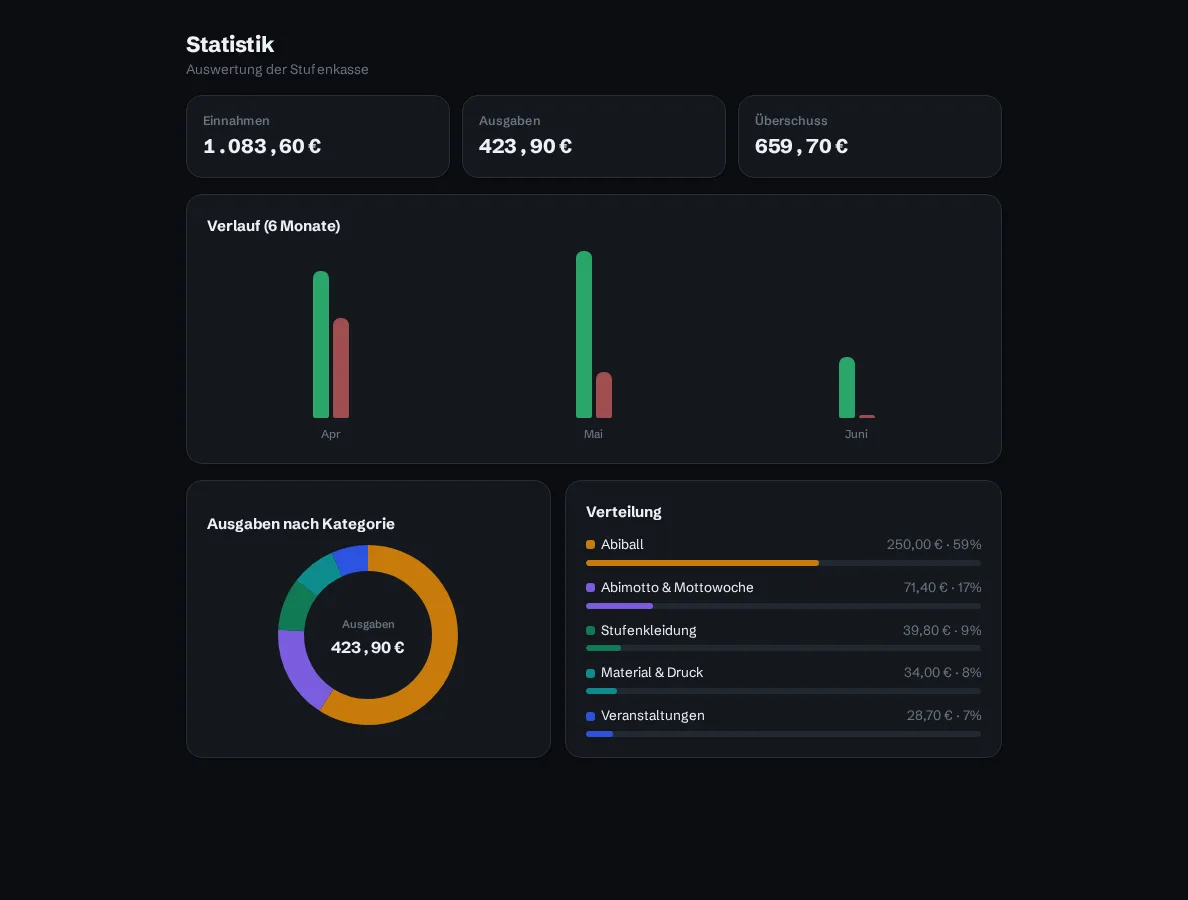Screen dimensions: 1188x900
Task: Click the orange swatch next to Abiball
Action: (x=590, y=545)
